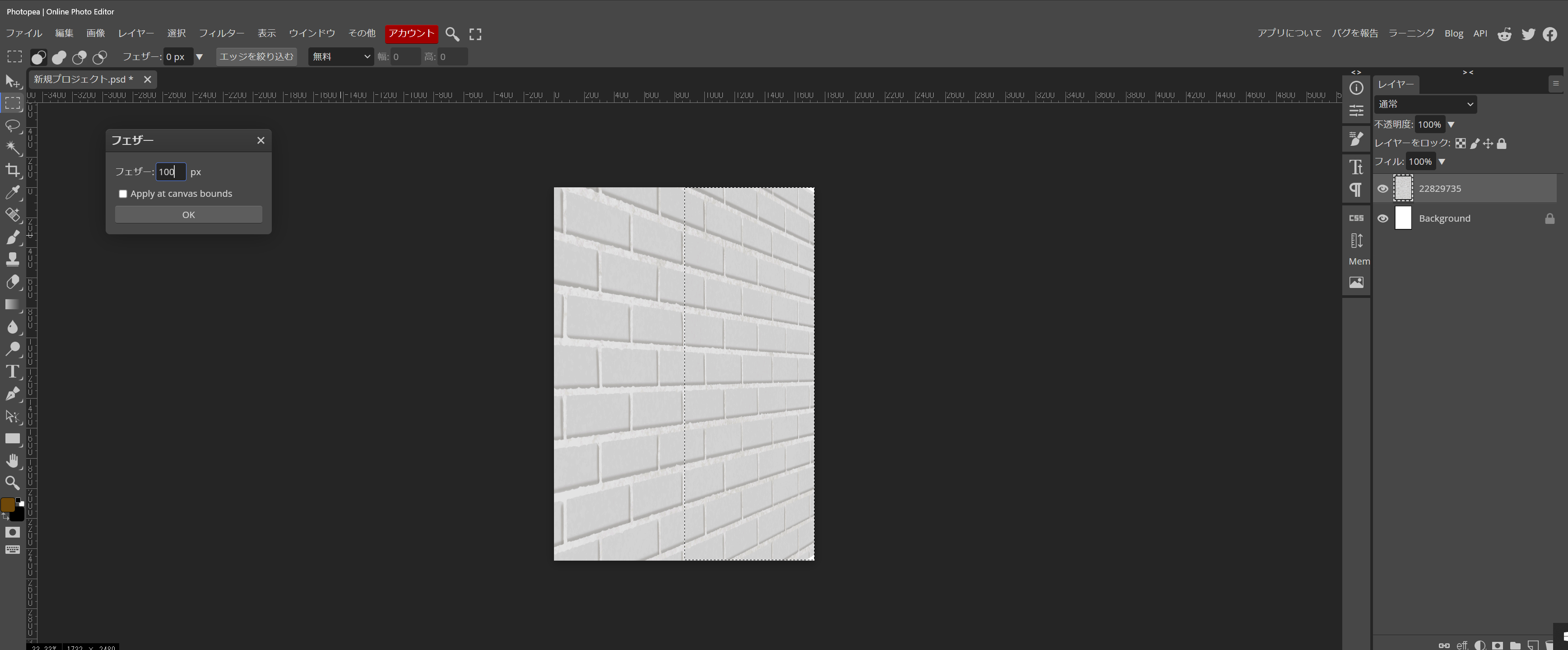Screen dimensions: 1568x650
Task: Select the Hand tool
Action: click(13, 461)
